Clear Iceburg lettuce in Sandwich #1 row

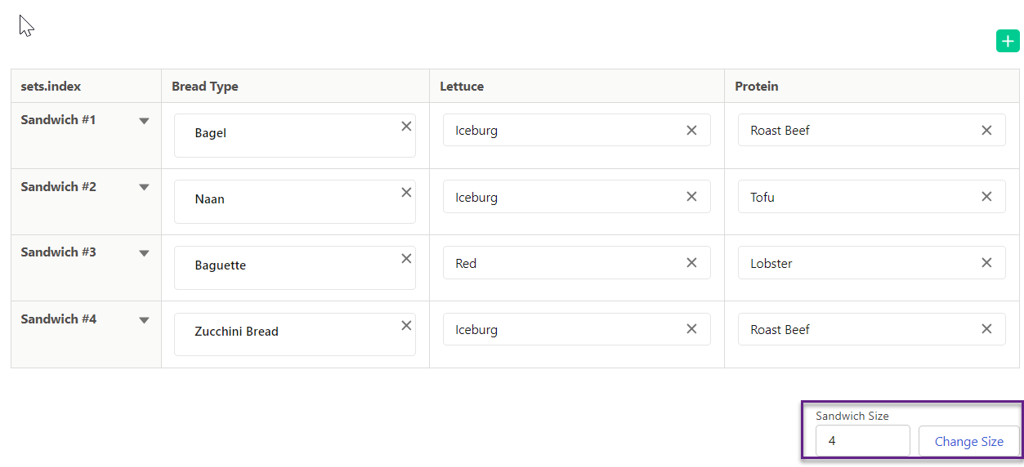pyautogui.click(x=692, y=131)
